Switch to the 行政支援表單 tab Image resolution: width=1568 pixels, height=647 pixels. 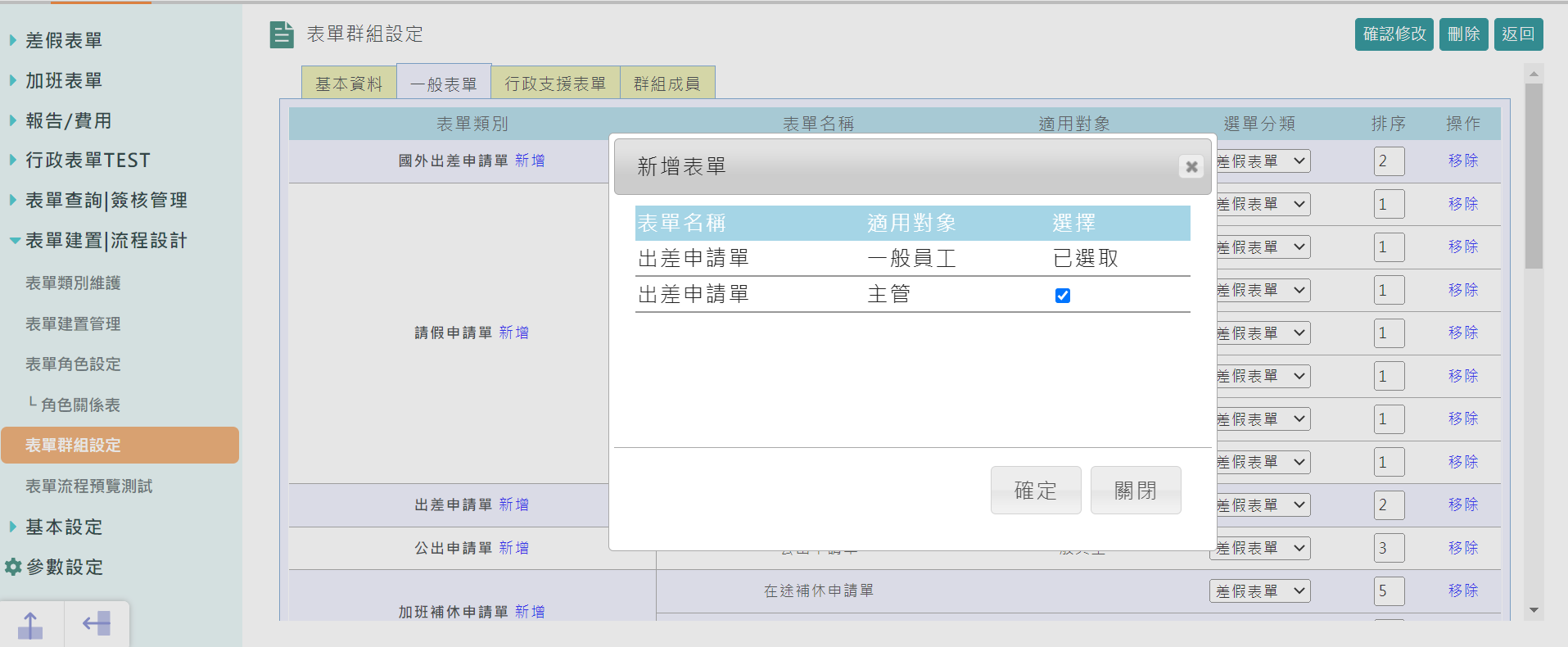click(x=555, y=83)
